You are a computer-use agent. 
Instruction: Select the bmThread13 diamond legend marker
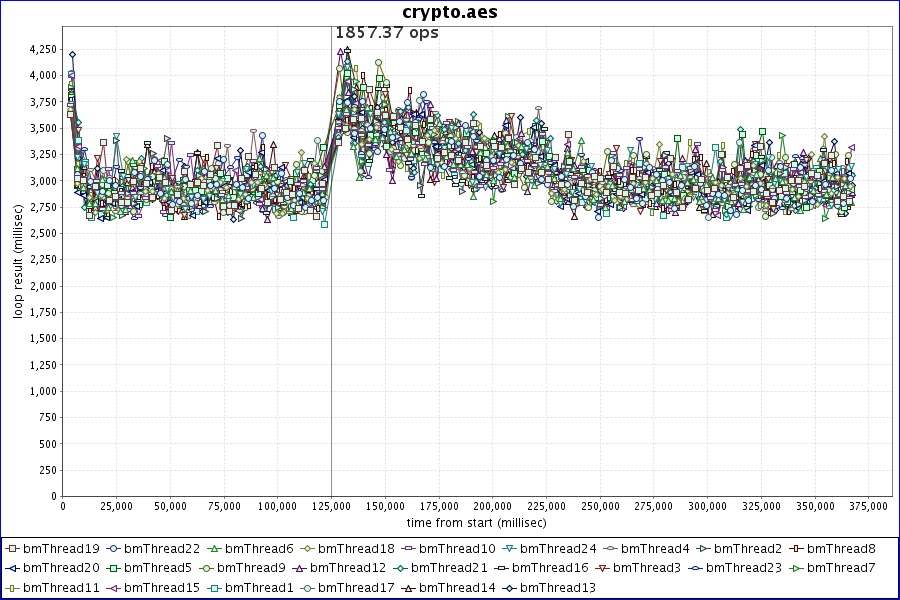click(x=510, y=588)
